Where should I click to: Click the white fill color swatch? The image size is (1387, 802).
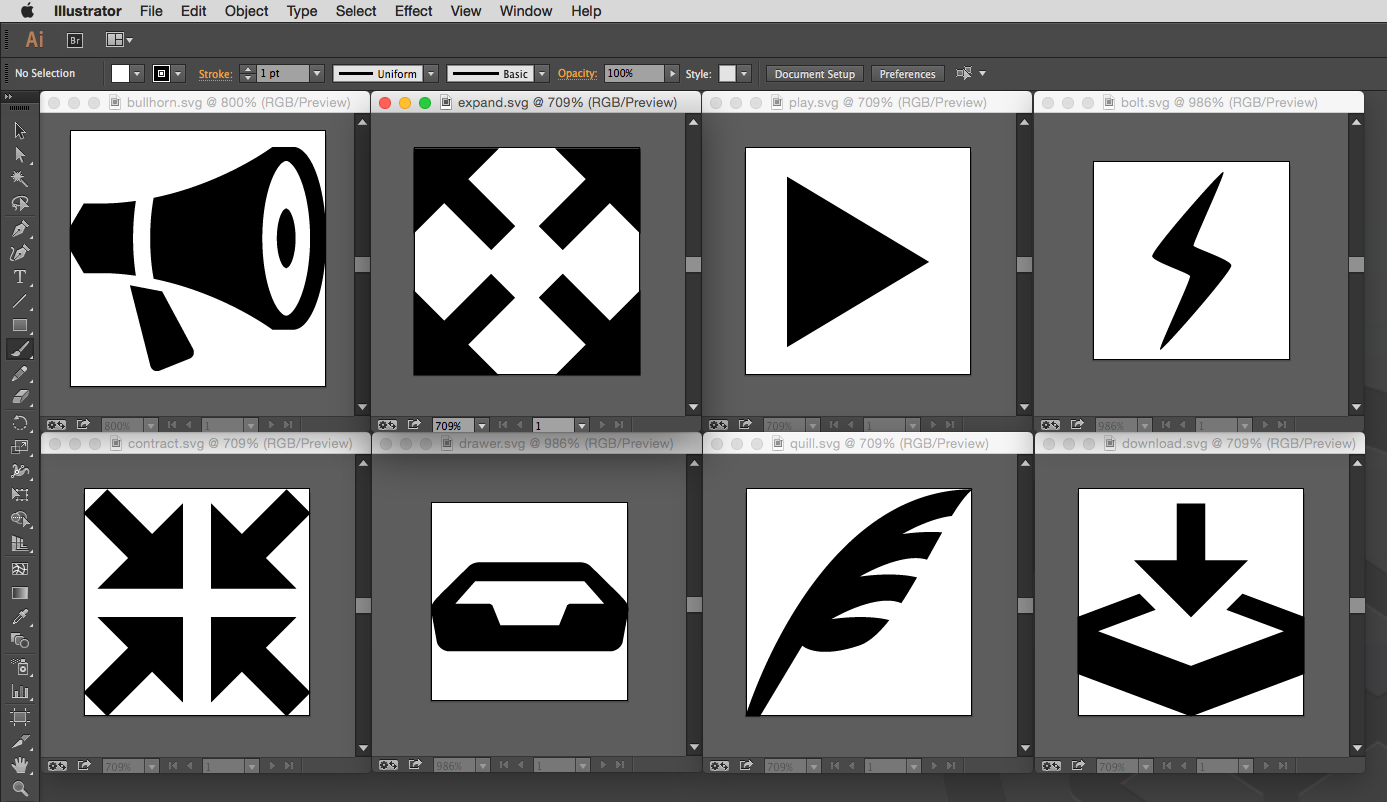coord(121,74)
